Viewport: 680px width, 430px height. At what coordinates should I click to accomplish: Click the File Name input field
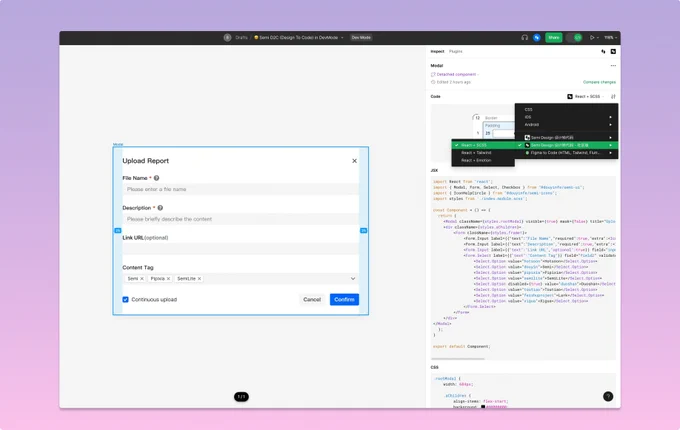tap(240, 189)
